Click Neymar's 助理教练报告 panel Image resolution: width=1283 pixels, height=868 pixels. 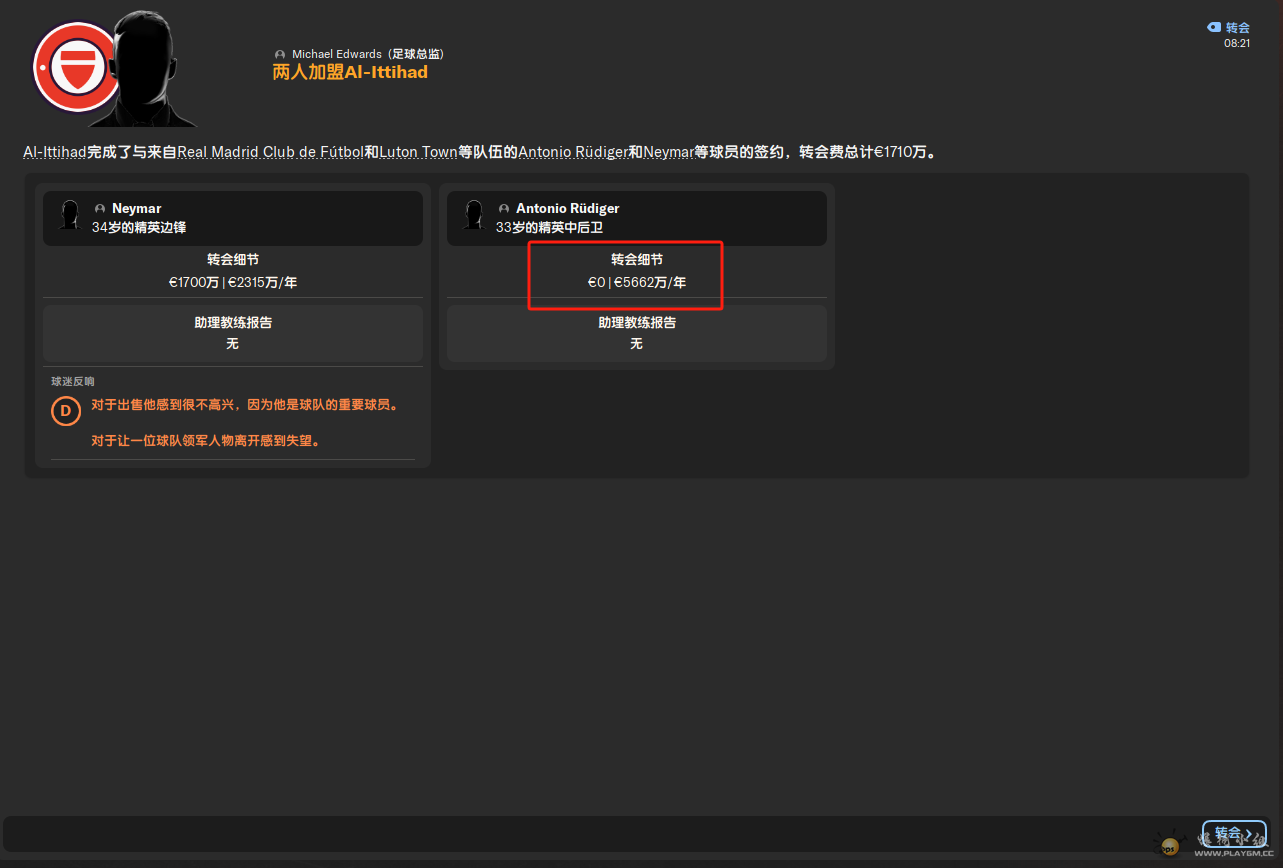tap(232, 333)
